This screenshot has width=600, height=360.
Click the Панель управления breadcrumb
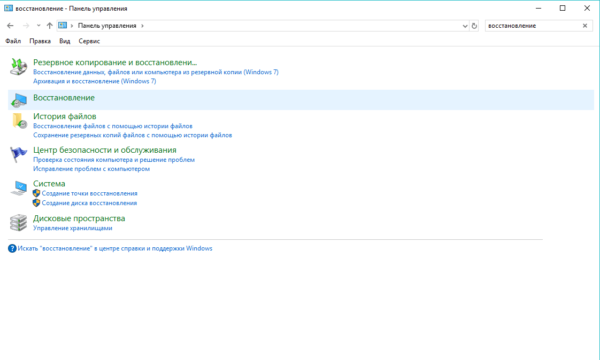click(x=107, y=26)
